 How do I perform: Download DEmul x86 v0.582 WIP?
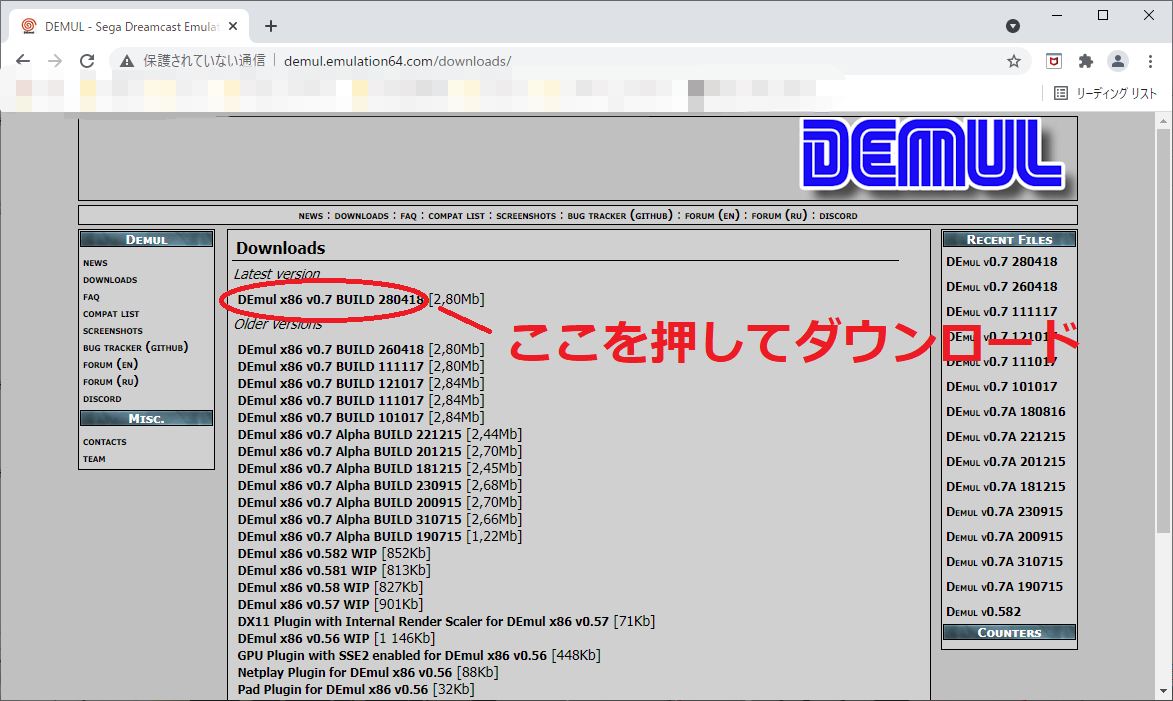click(x=307, y=554)
